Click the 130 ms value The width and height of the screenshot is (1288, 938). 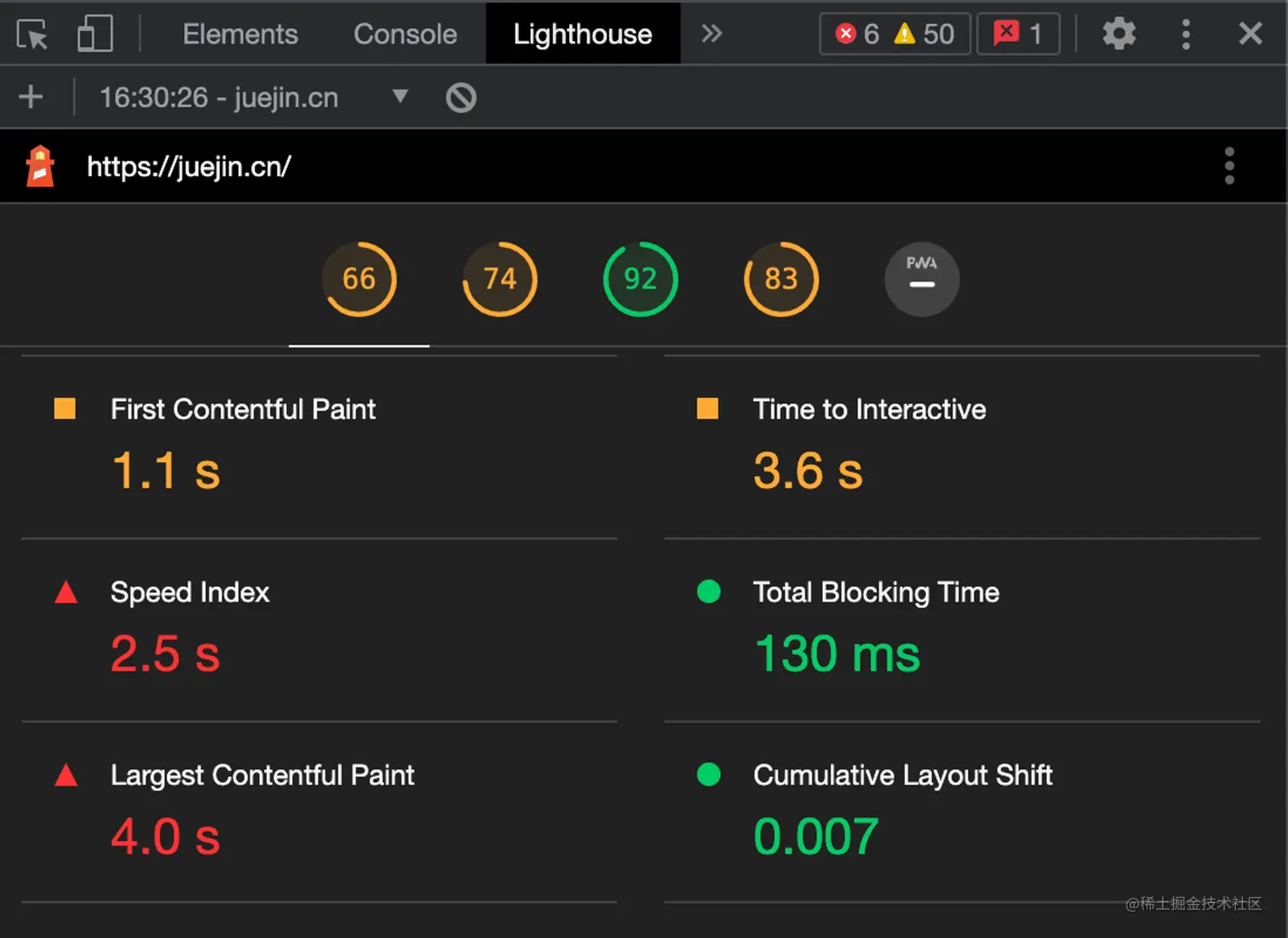(x=837, y=654)
